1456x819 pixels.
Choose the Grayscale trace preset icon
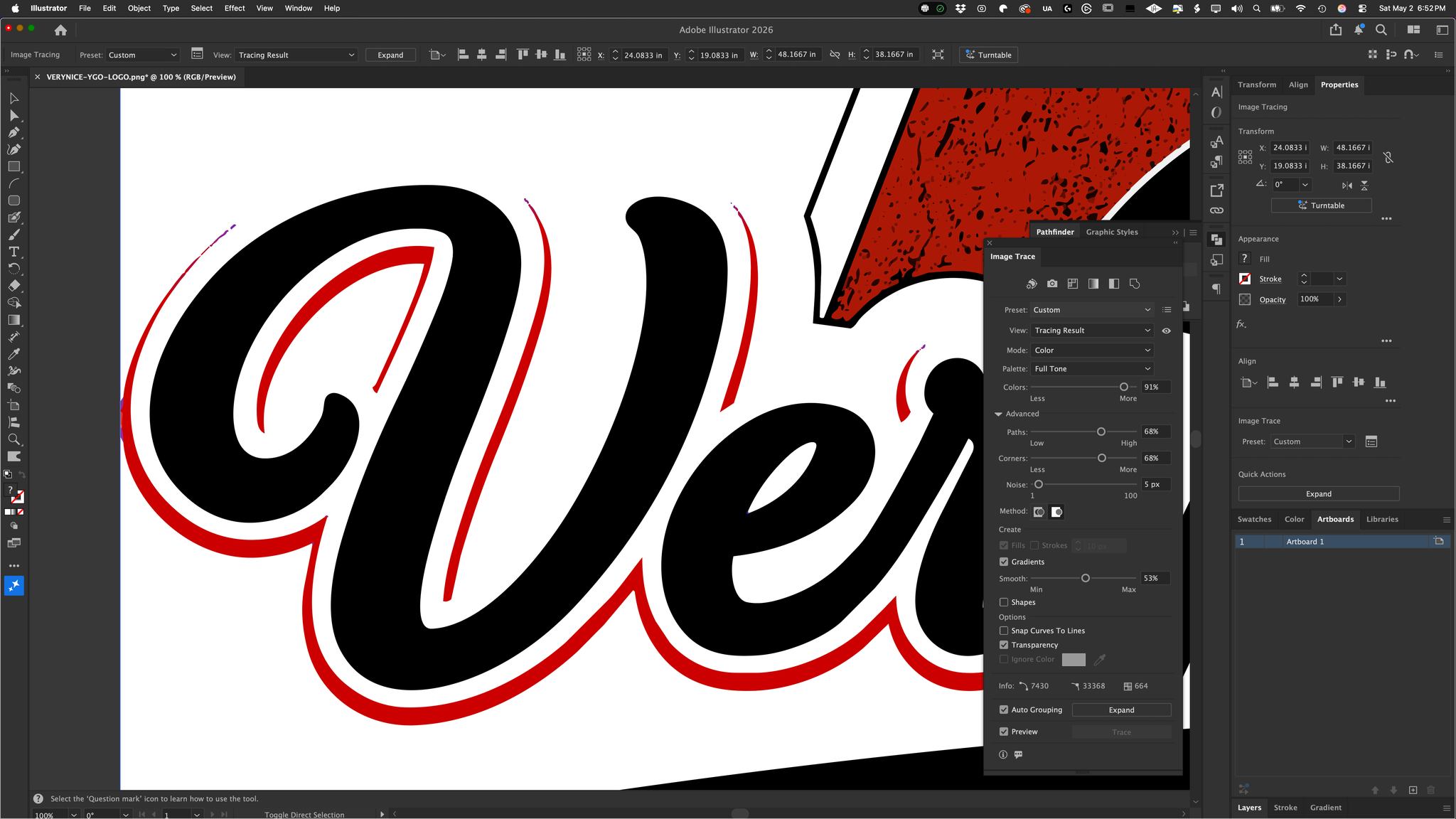(x=1093, y=284)
